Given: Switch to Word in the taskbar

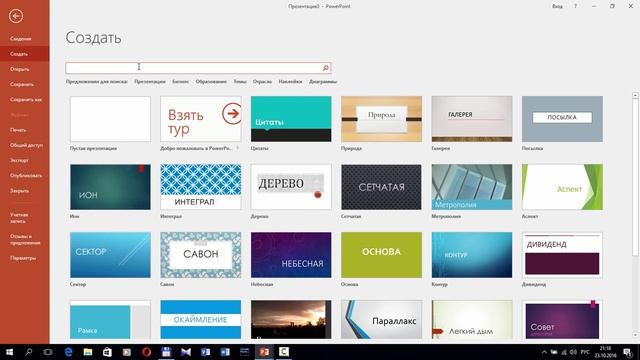Looking at the screenshot, I should (x=225, y=352).
